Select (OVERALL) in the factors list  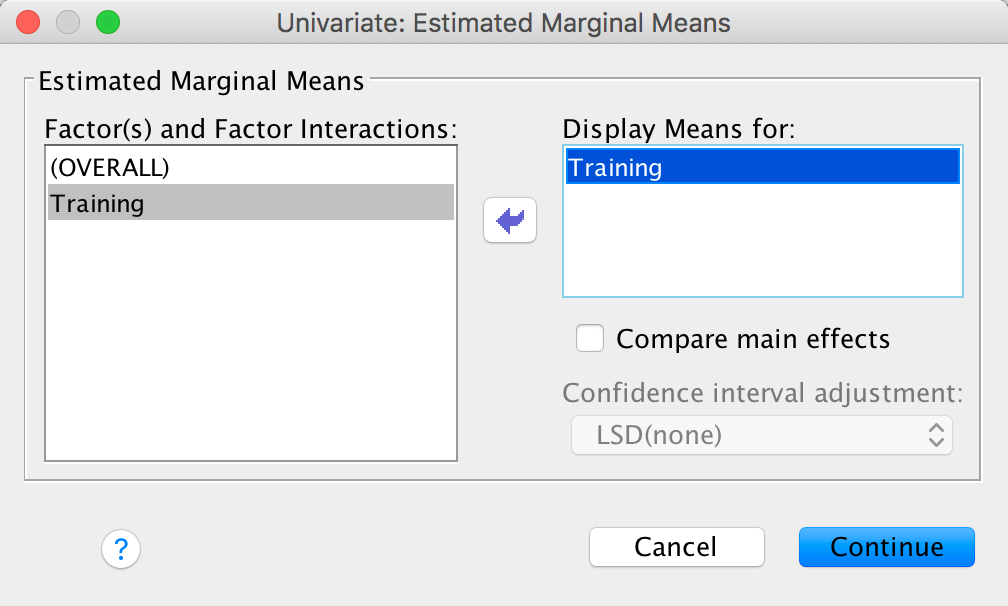click(110, 168)
